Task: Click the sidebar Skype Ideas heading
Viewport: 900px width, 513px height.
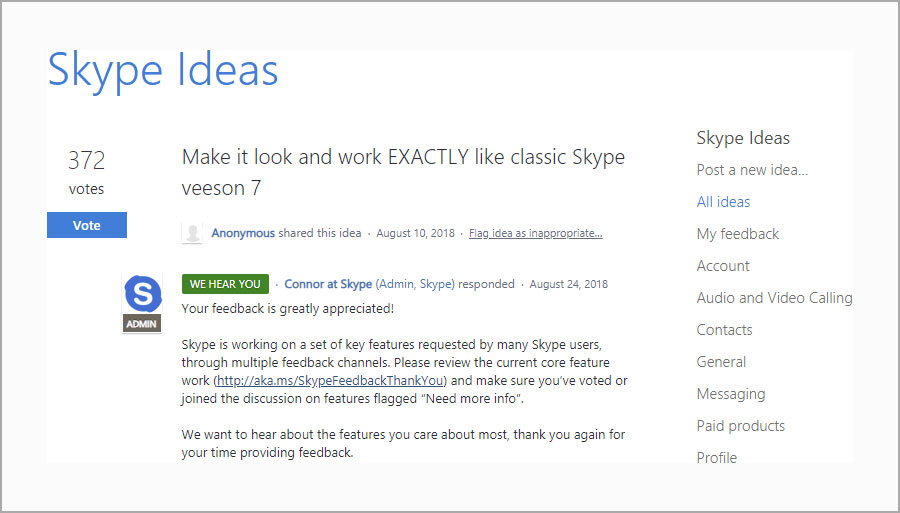Action: point(743,138)
